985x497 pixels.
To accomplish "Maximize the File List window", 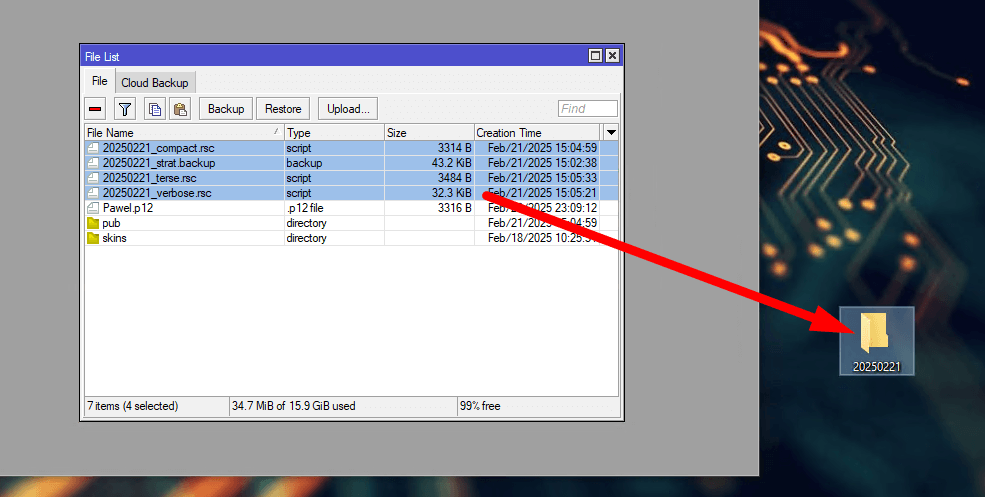I will pyautogui.click(x=595, y=56).
